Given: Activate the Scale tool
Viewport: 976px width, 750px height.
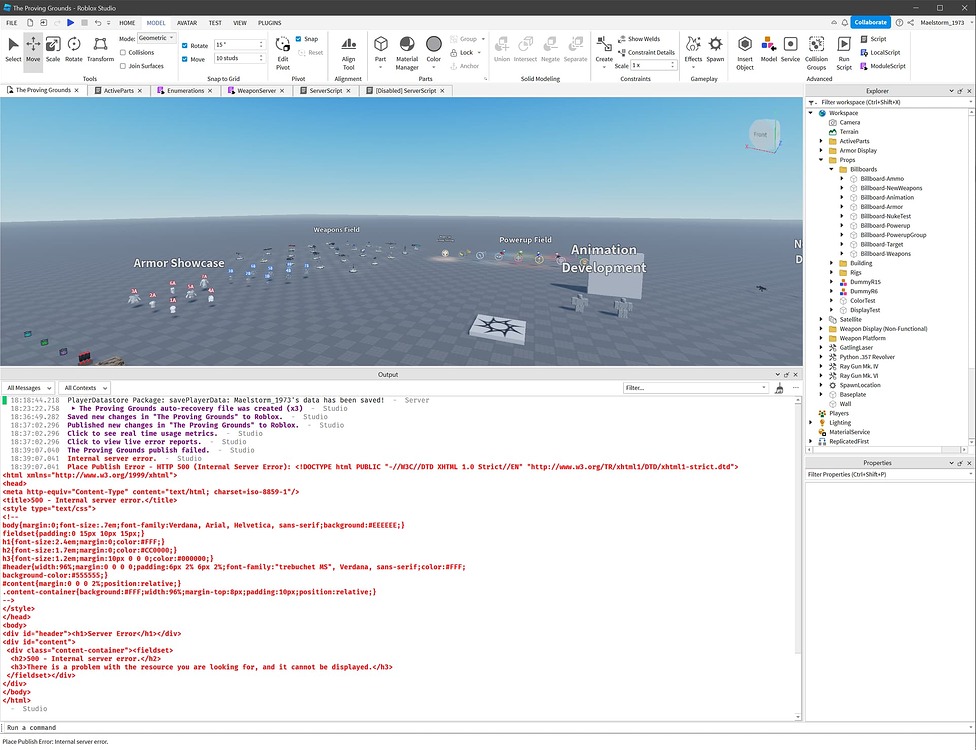Looking at the screenshot, I should pos(53,49).
